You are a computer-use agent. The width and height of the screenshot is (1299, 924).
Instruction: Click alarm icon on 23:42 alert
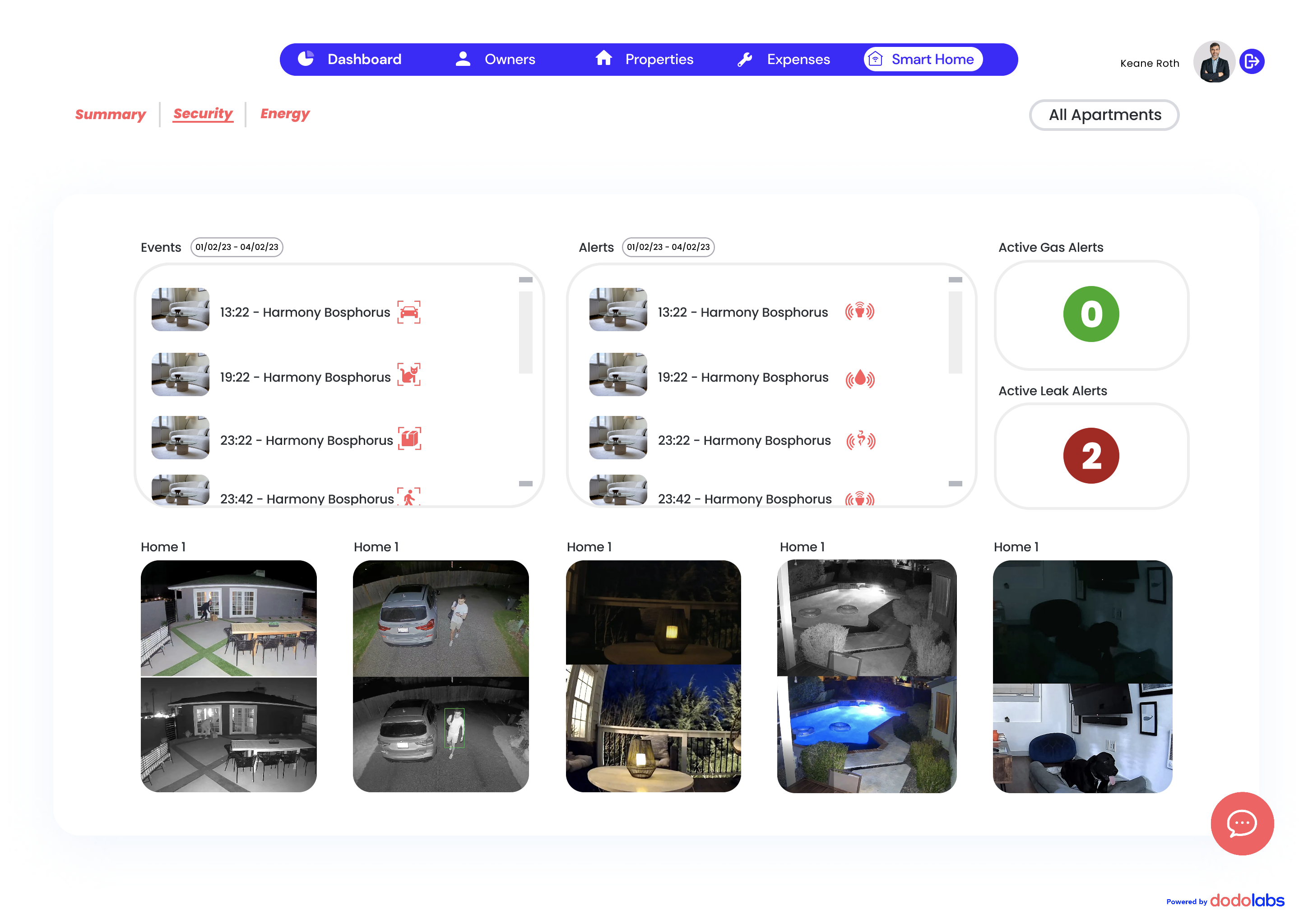click(x=859, y=499)
